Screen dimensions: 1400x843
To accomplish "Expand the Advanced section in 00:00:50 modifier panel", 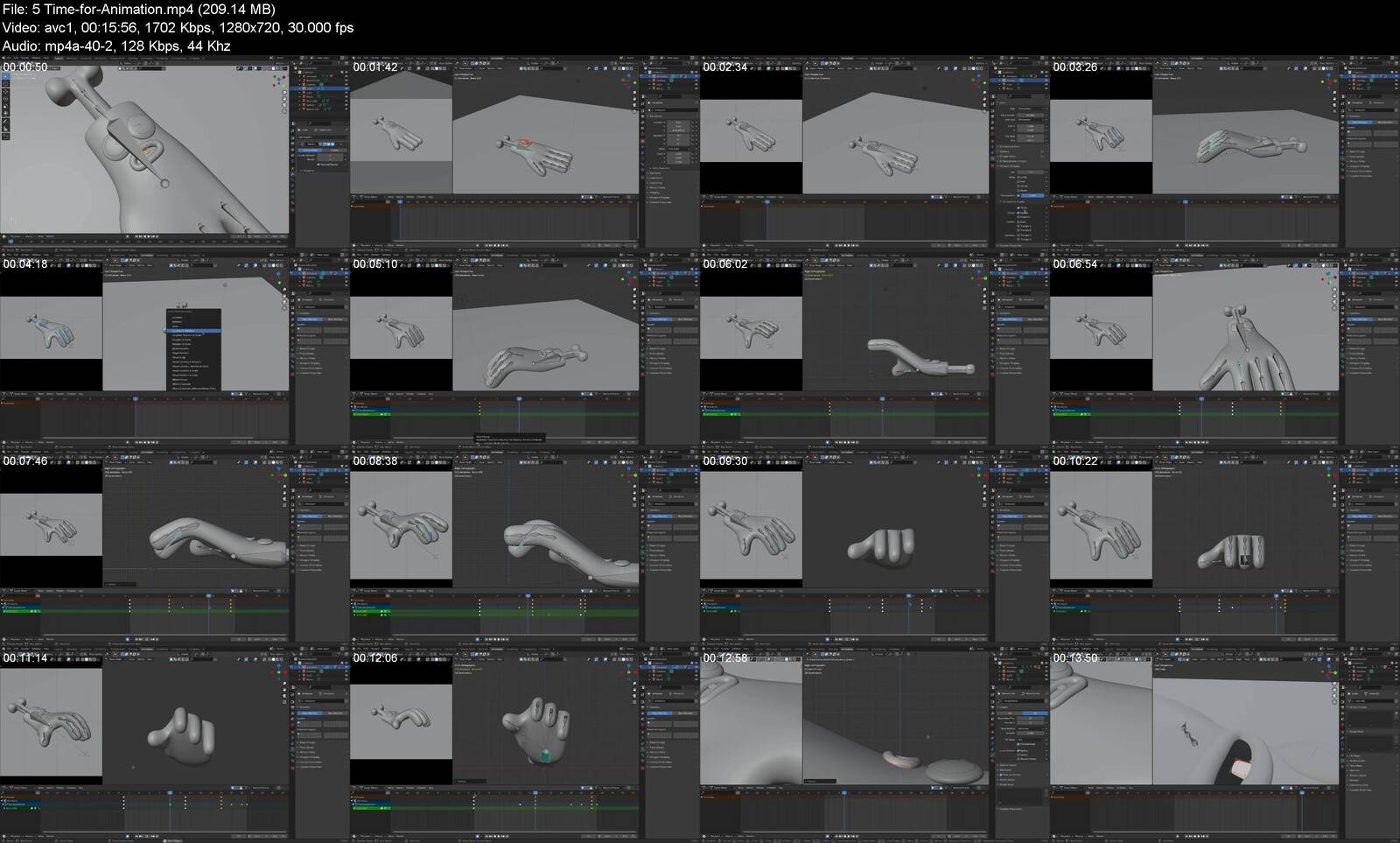I will tap(303, 170).
